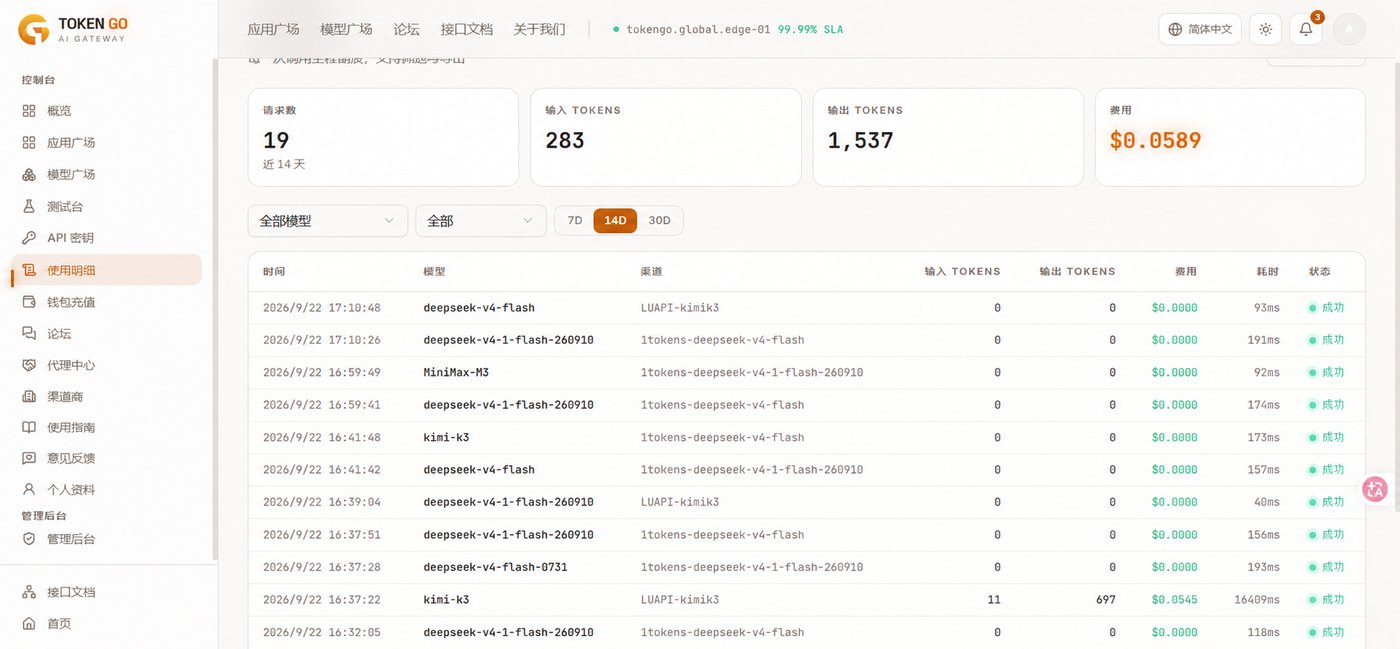Image resolution: width=1400 pixels, height=649 pixels.
Task: Open 应用广场 in the top navigation
Action: click(x=273, y=29)
